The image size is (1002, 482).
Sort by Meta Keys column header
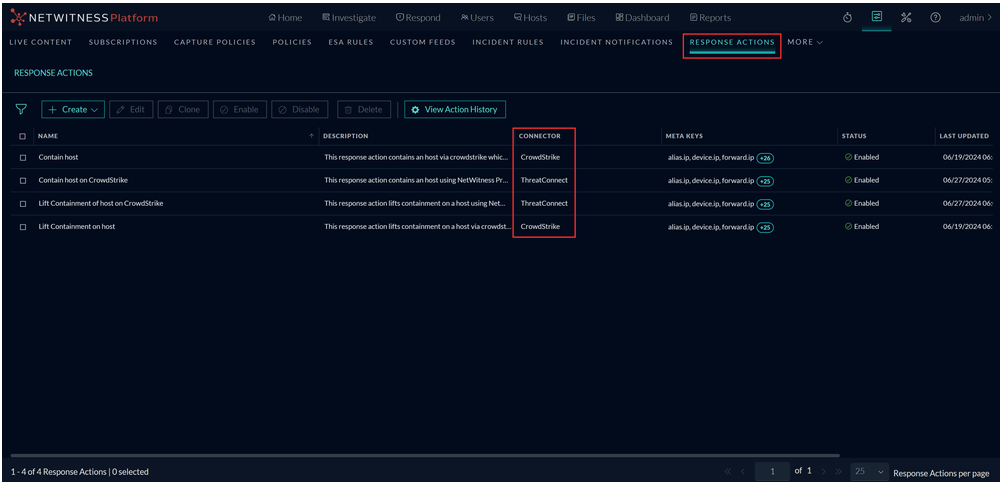pos(684,136)
